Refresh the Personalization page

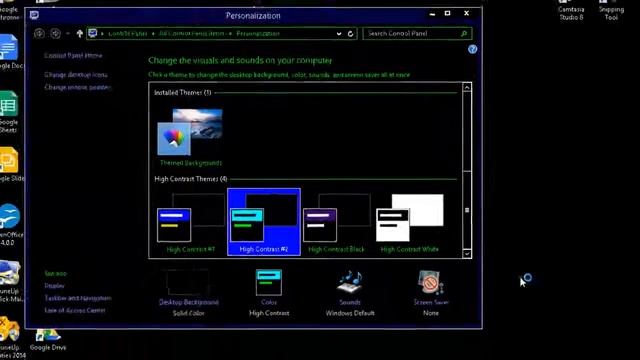(x=350, y=34)
